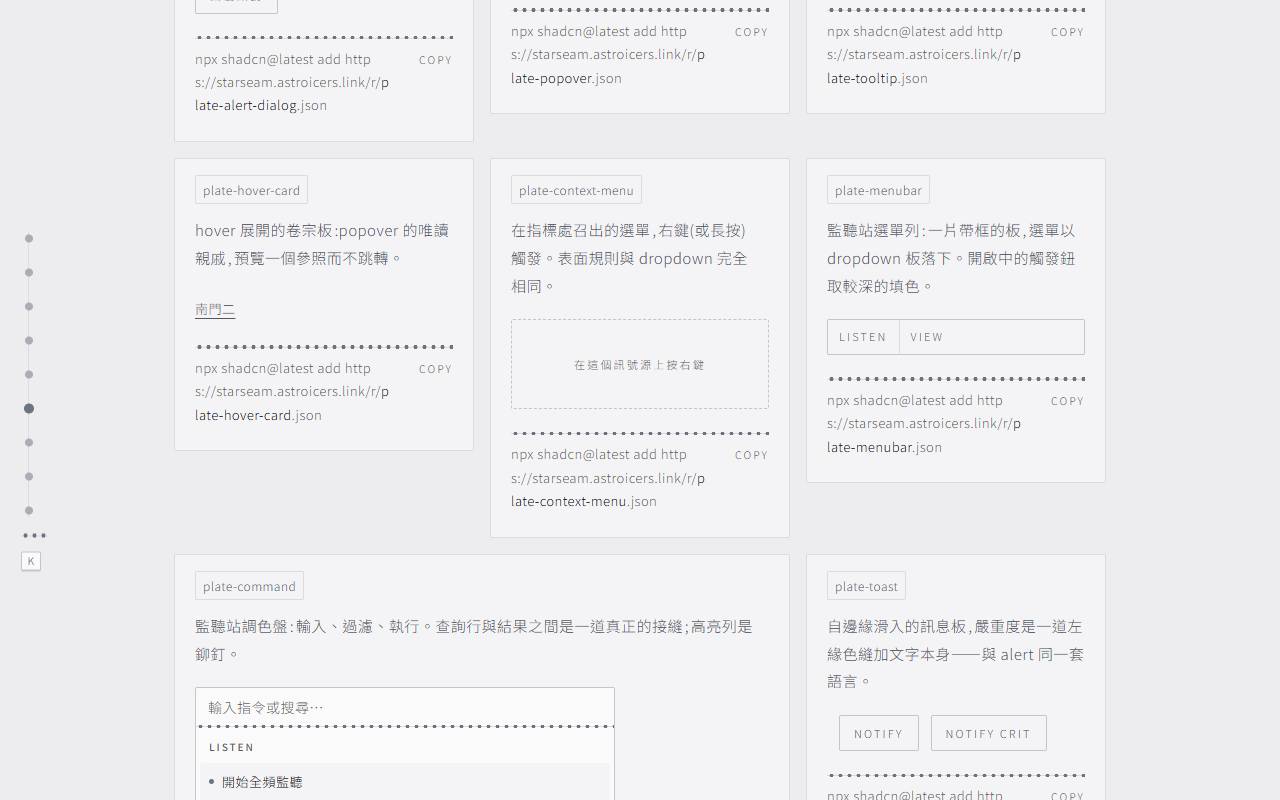Click the LISTEN group heading in command palette

[232, 747]
